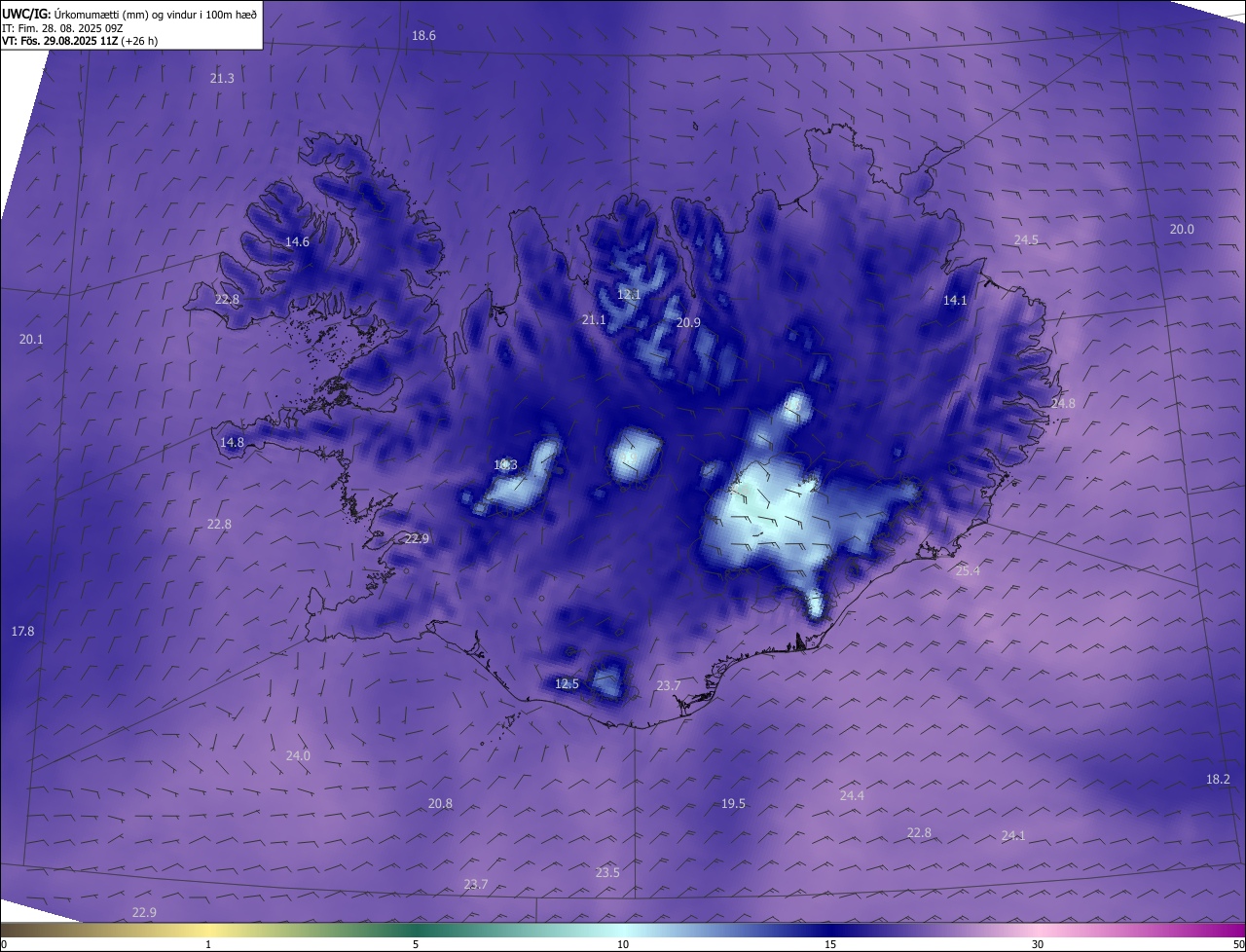Click the 18.2 value label

(x=1218, y=779)
